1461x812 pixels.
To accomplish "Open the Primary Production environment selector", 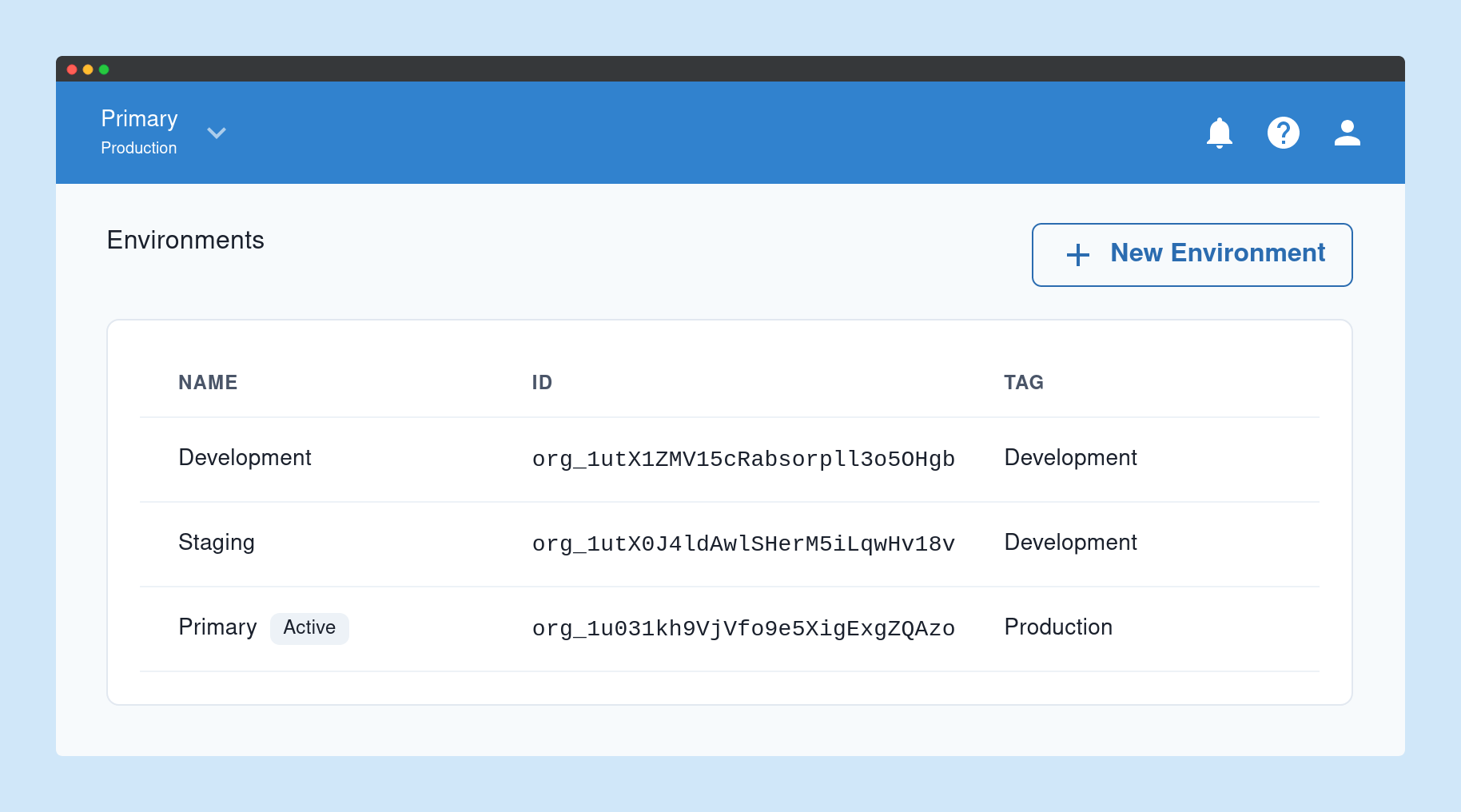I will pyautogui.click(x=140, y=132).
